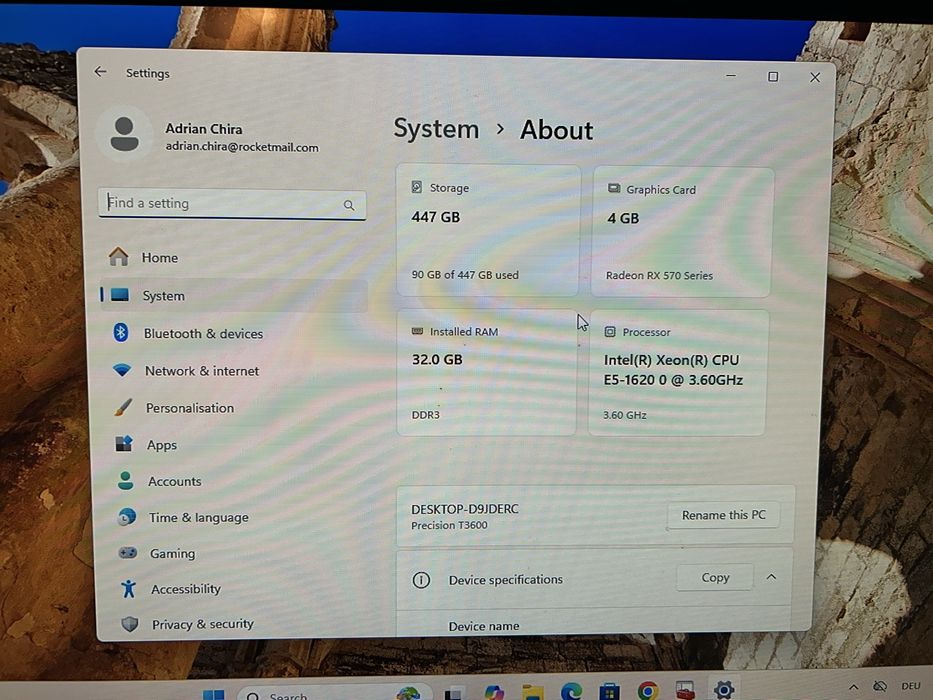Click the Installed RAM chip icon

[417, 331]
